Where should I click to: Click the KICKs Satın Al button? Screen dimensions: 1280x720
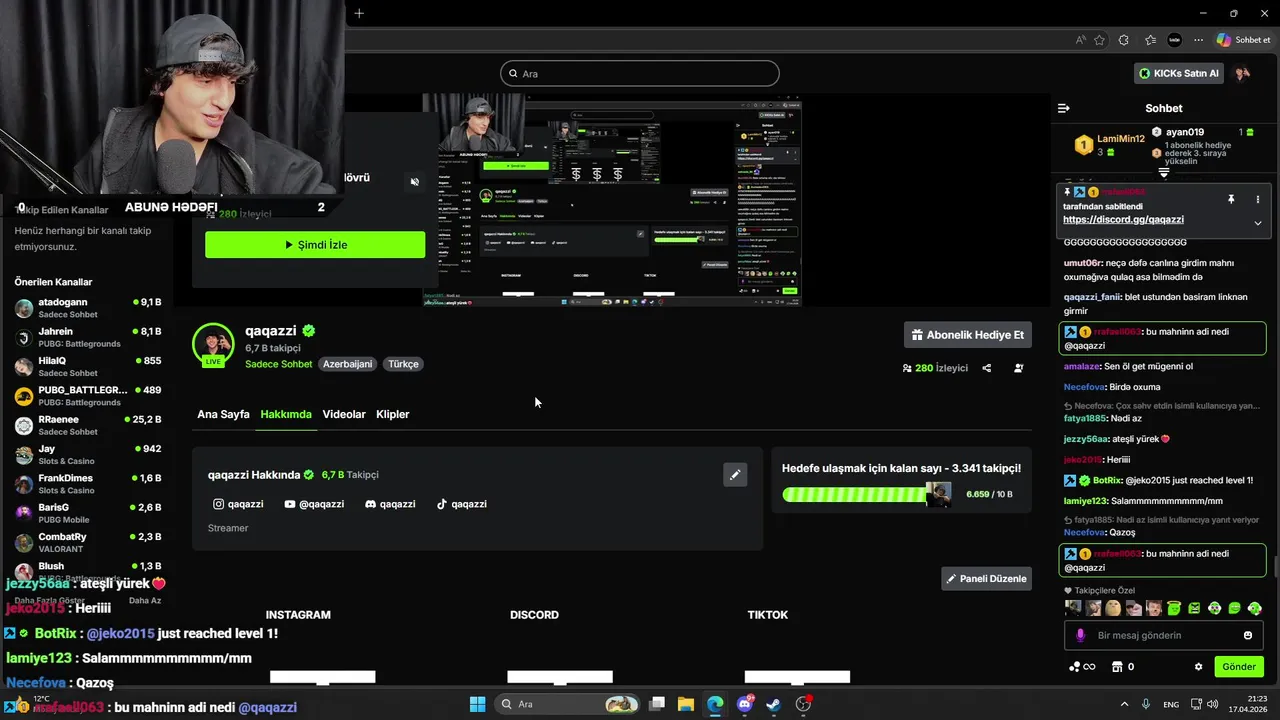(1180, 73)
